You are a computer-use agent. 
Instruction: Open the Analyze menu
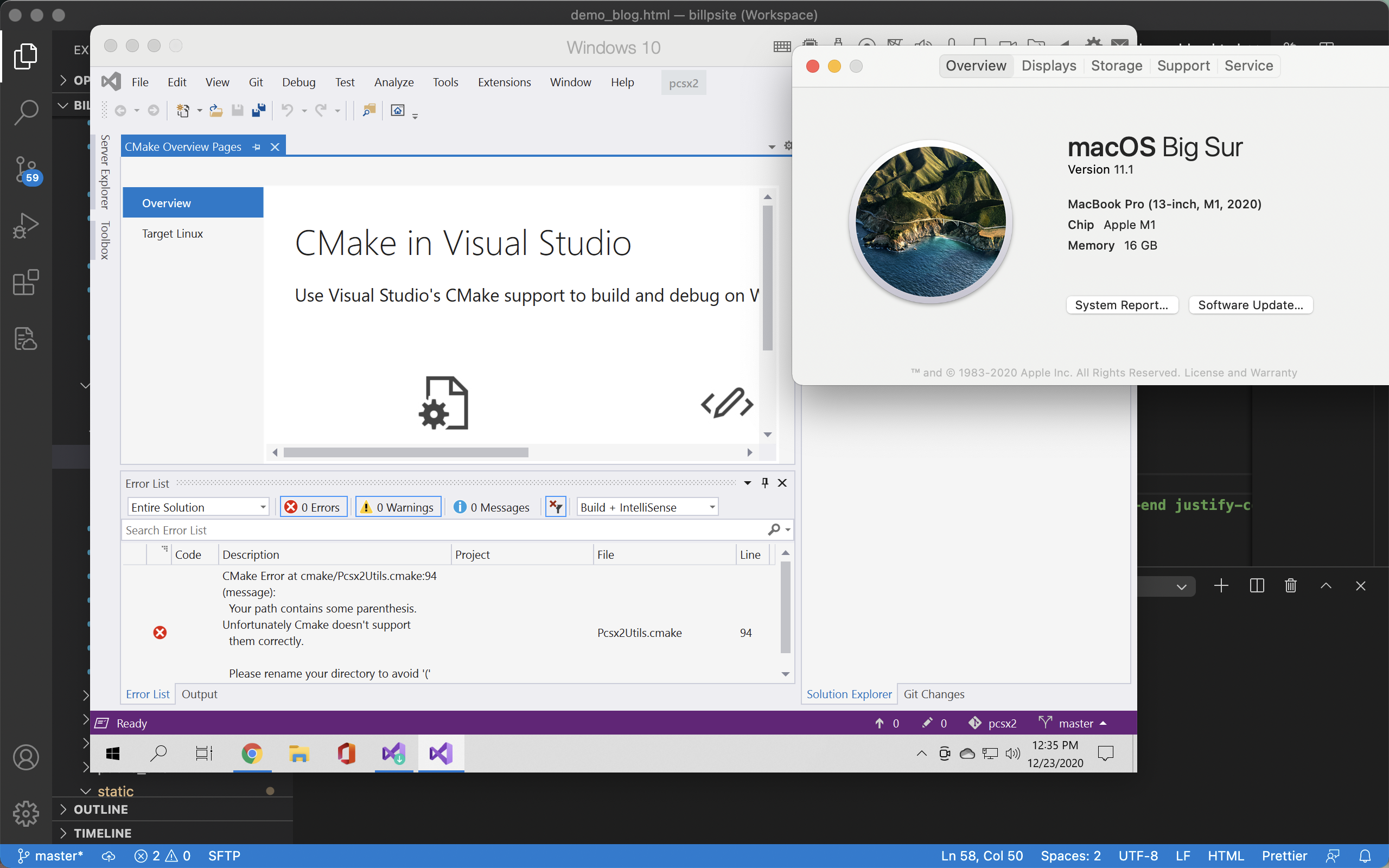(394, 82)
